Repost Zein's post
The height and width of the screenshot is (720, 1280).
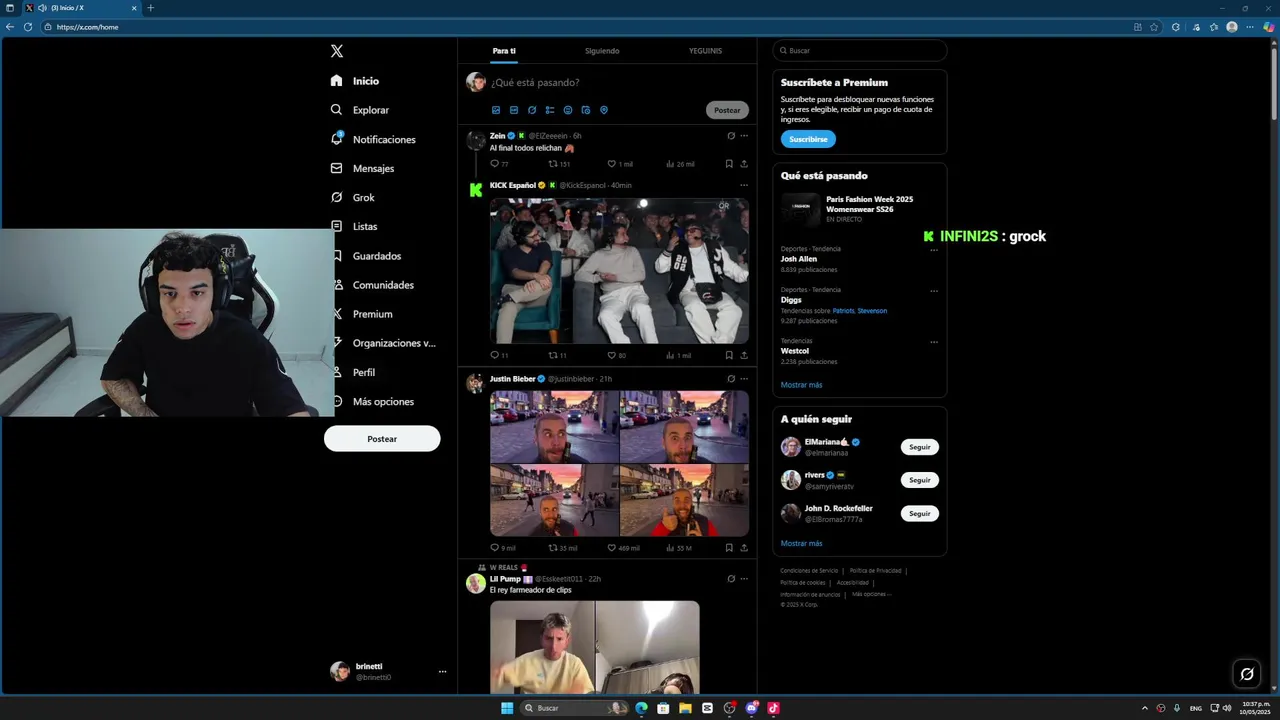pyautogui.click(x=559, y=164)
